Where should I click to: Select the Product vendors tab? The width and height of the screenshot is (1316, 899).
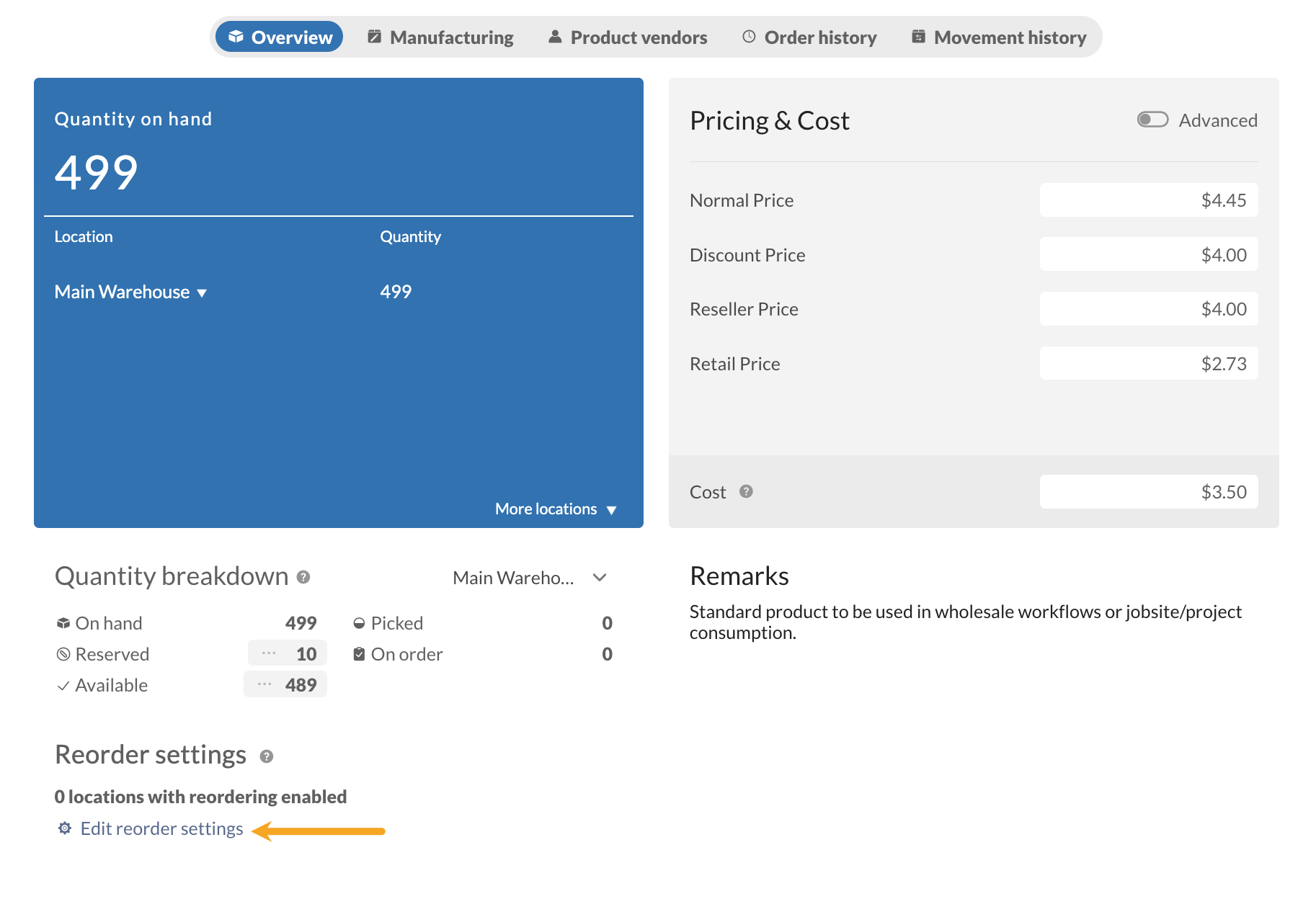click(628, 37)
